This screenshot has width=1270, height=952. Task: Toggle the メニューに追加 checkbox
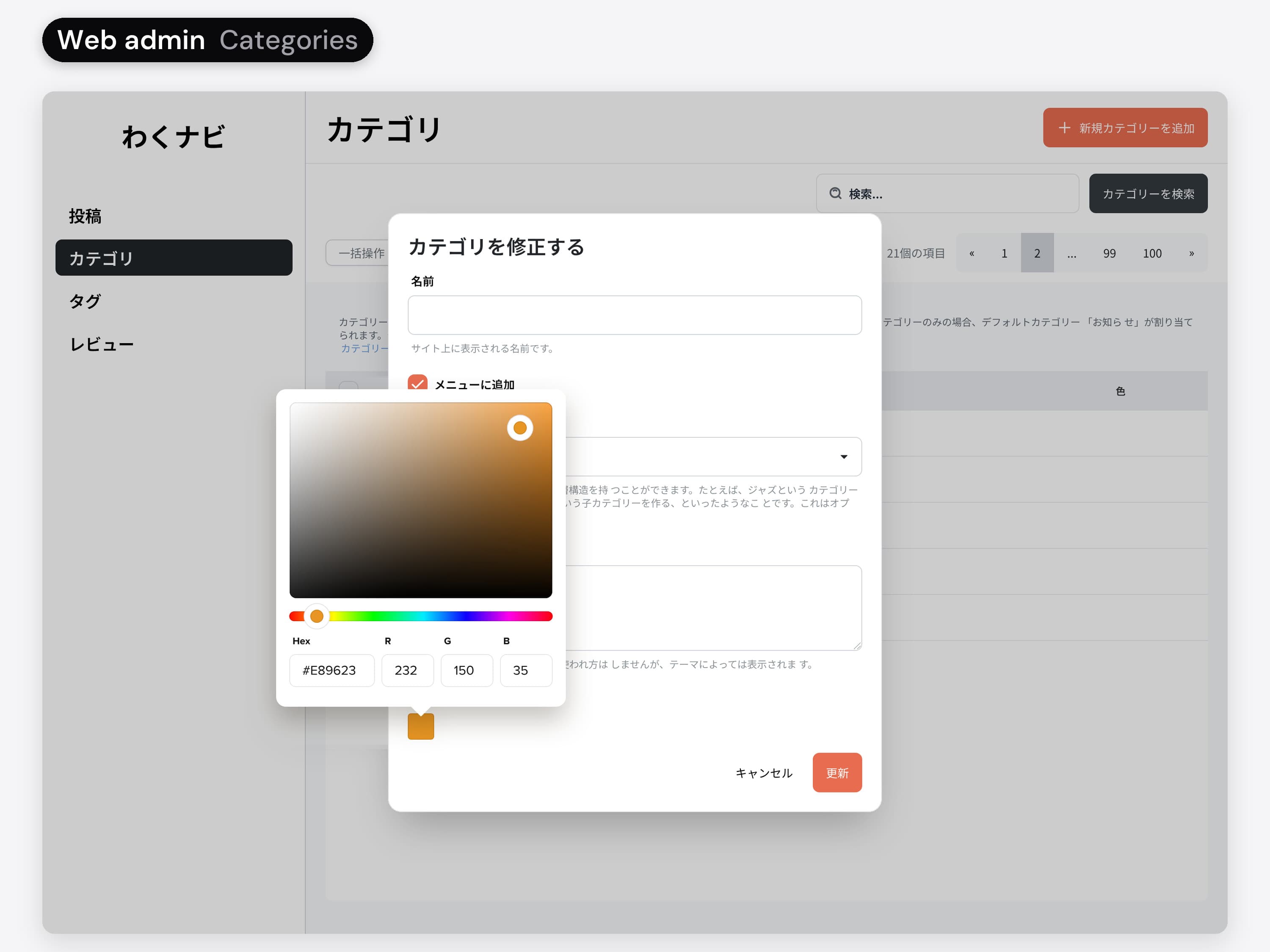417,383
